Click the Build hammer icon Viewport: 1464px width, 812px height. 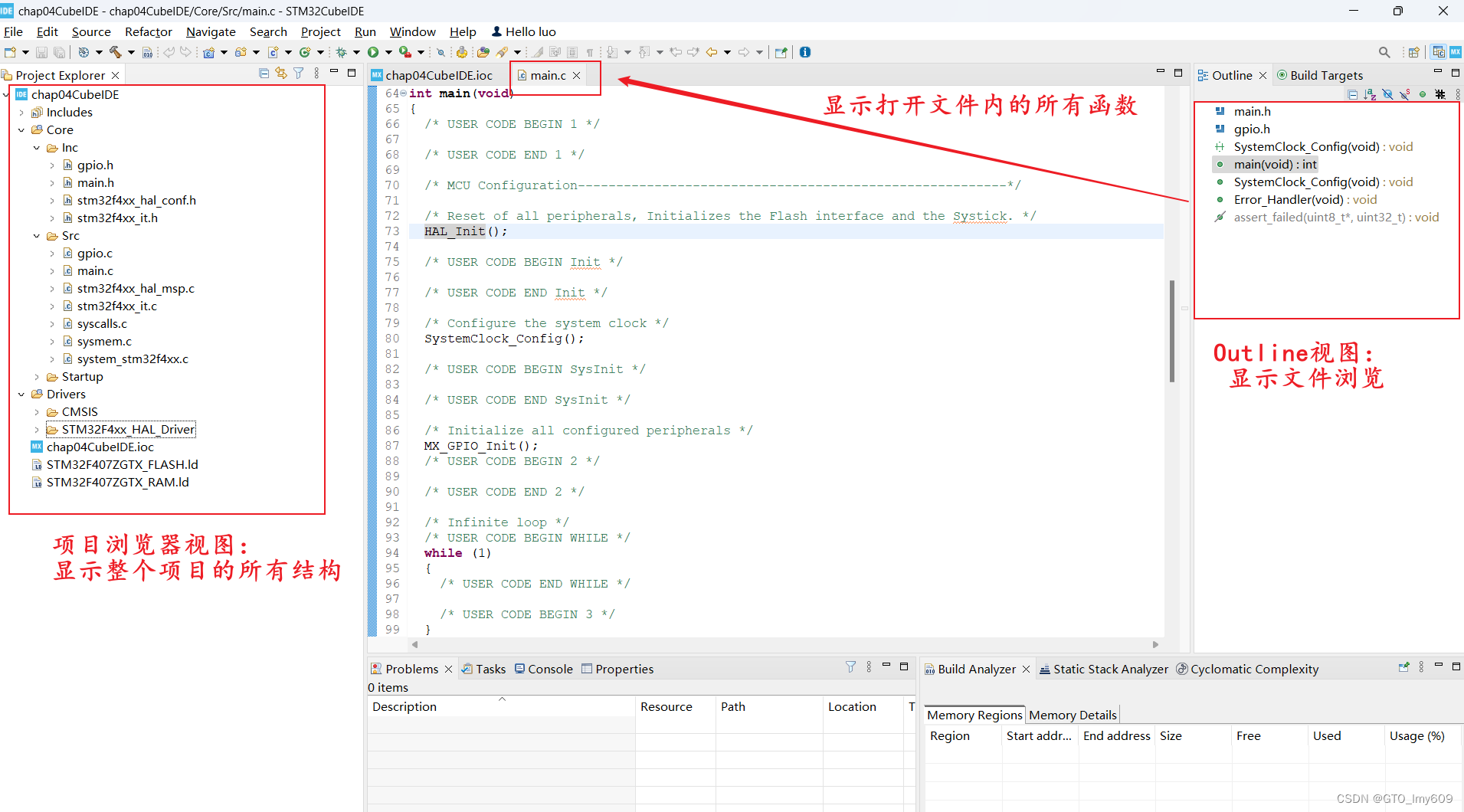pyautogui.click(x=115, y=52)
